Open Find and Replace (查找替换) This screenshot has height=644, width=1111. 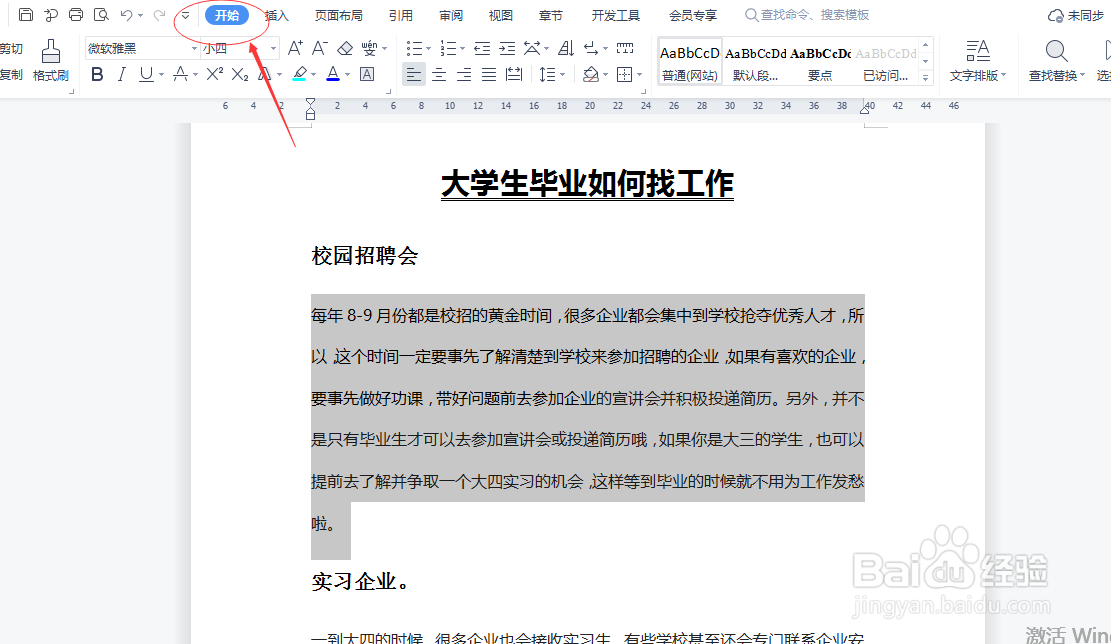coord(1055,60)
